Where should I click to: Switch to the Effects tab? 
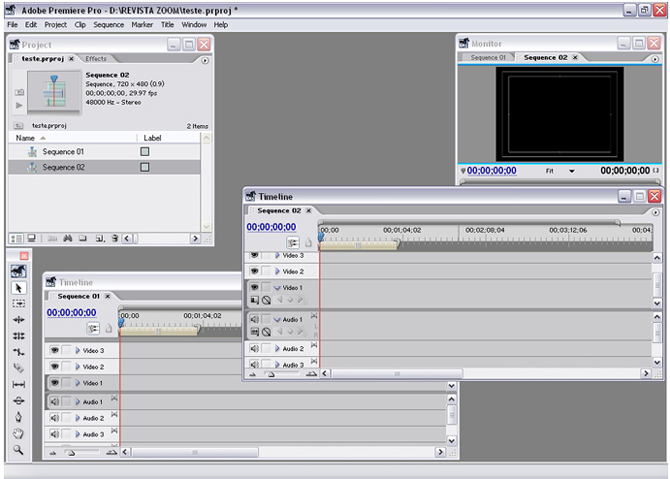(96, 59)
